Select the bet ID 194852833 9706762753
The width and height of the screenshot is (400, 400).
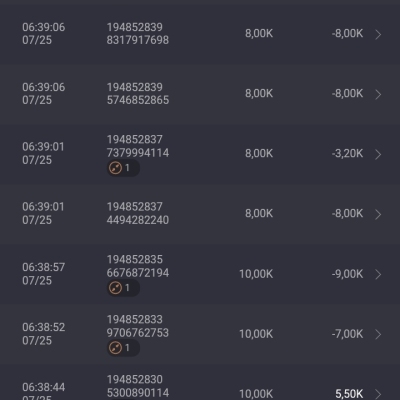(x=138, y=326)
